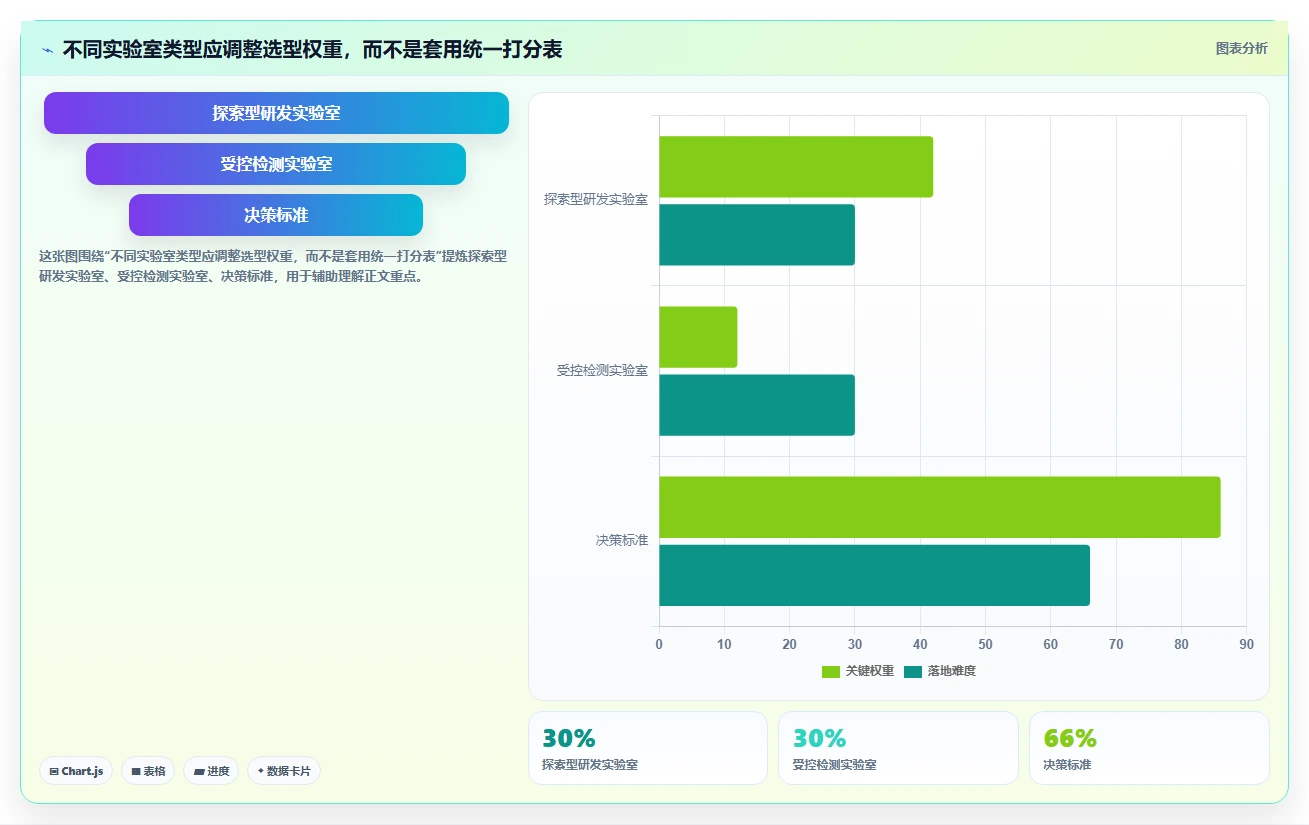Viewport: 1309px width, 825px height.
Task: Click the lightning icon beside the title
Action: [x=48, y=49]
